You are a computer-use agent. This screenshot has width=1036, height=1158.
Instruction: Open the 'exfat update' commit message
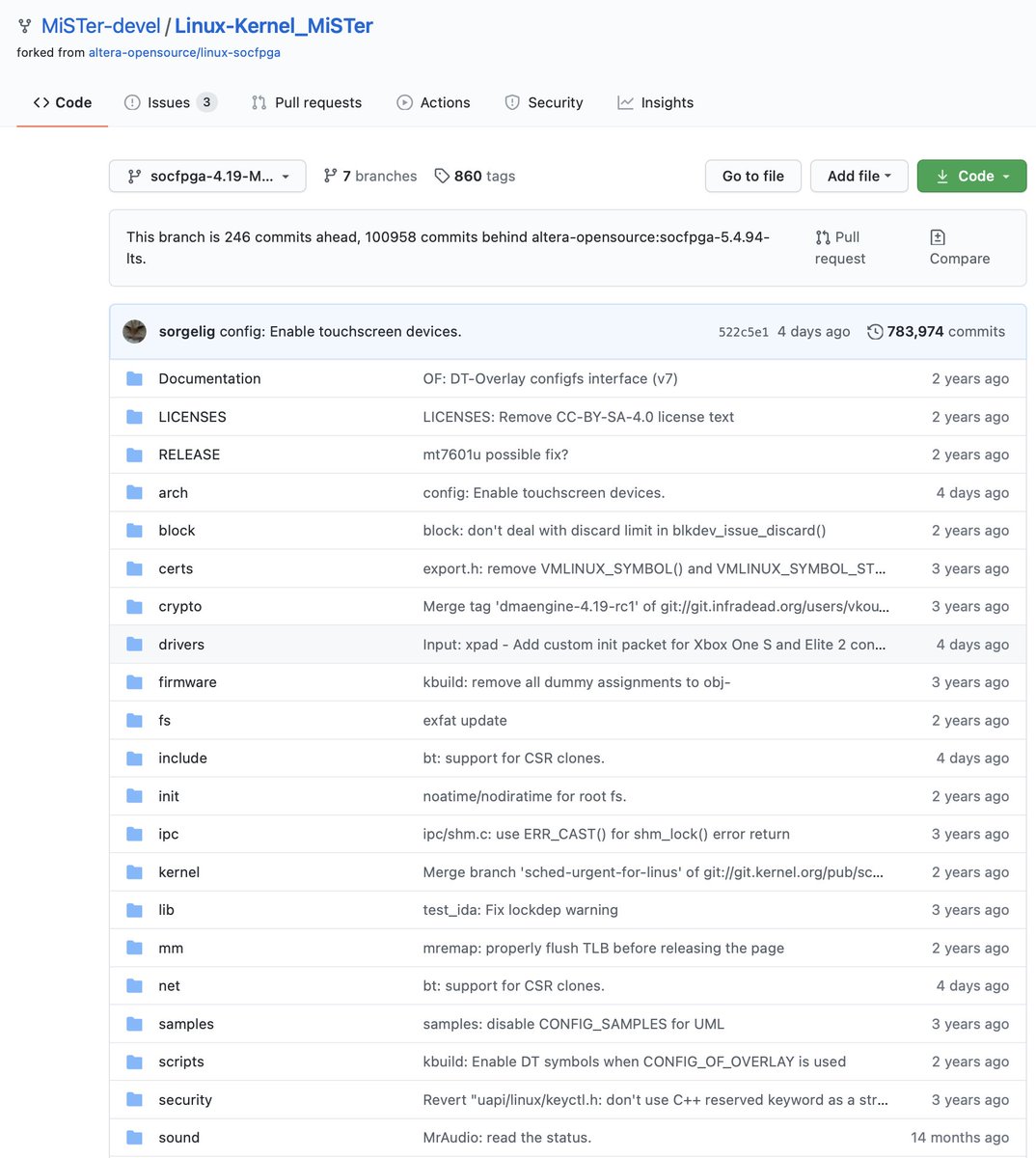pos(465,720)
